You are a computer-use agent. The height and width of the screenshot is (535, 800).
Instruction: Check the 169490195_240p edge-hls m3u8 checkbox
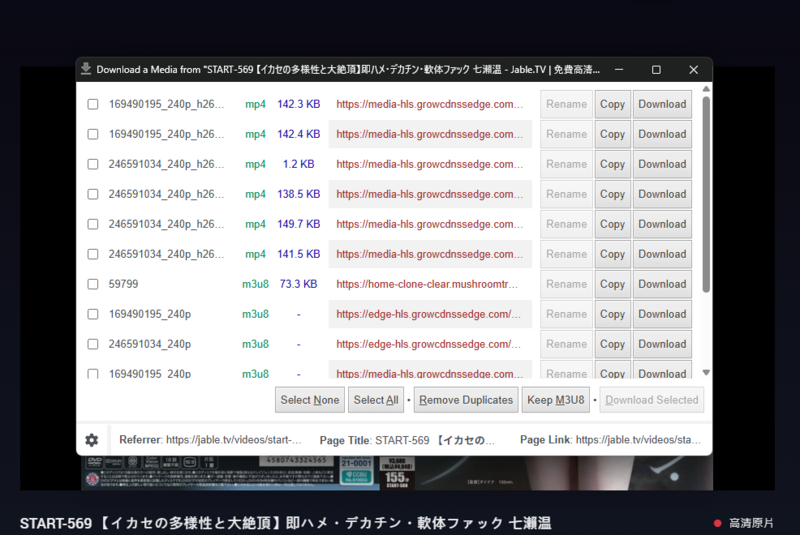click(x=93, y=314)
